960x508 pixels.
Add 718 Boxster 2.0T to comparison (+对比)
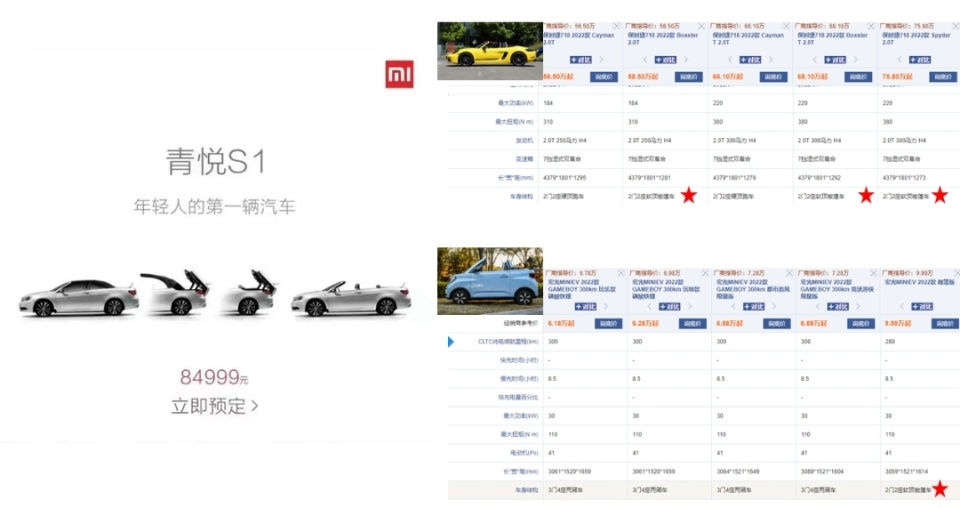[666, 59]
